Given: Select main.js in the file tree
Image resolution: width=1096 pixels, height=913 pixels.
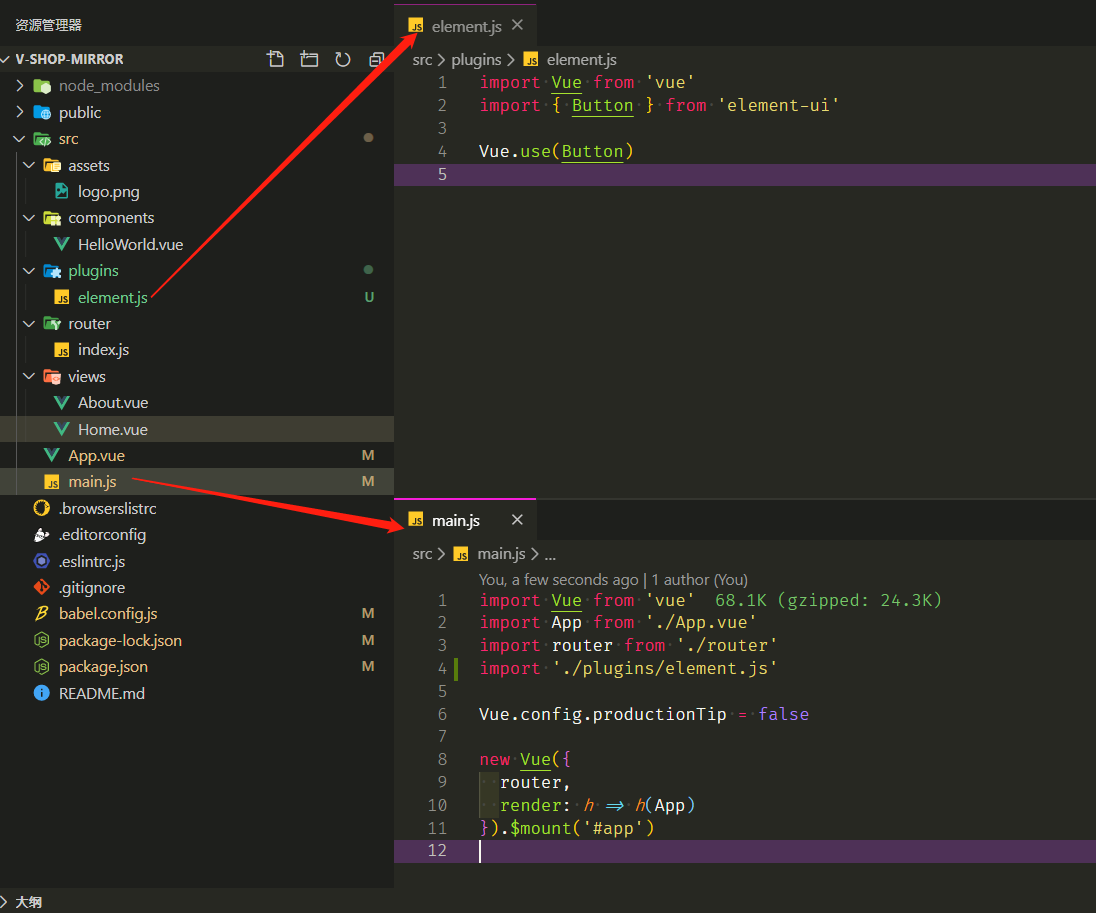Looking at the screenshot, I should coord(92,482).
